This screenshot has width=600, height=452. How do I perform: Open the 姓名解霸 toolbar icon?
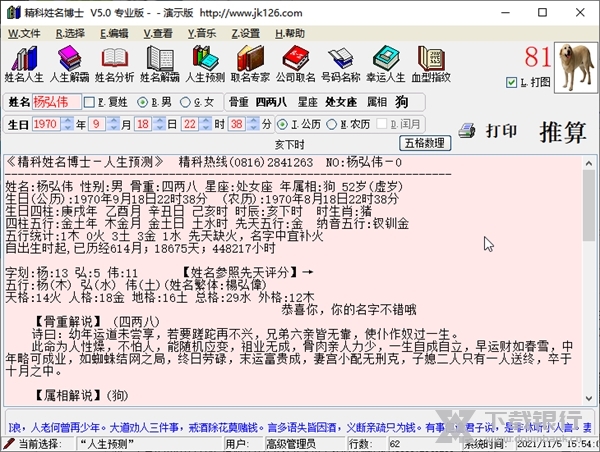click(160, 64)
